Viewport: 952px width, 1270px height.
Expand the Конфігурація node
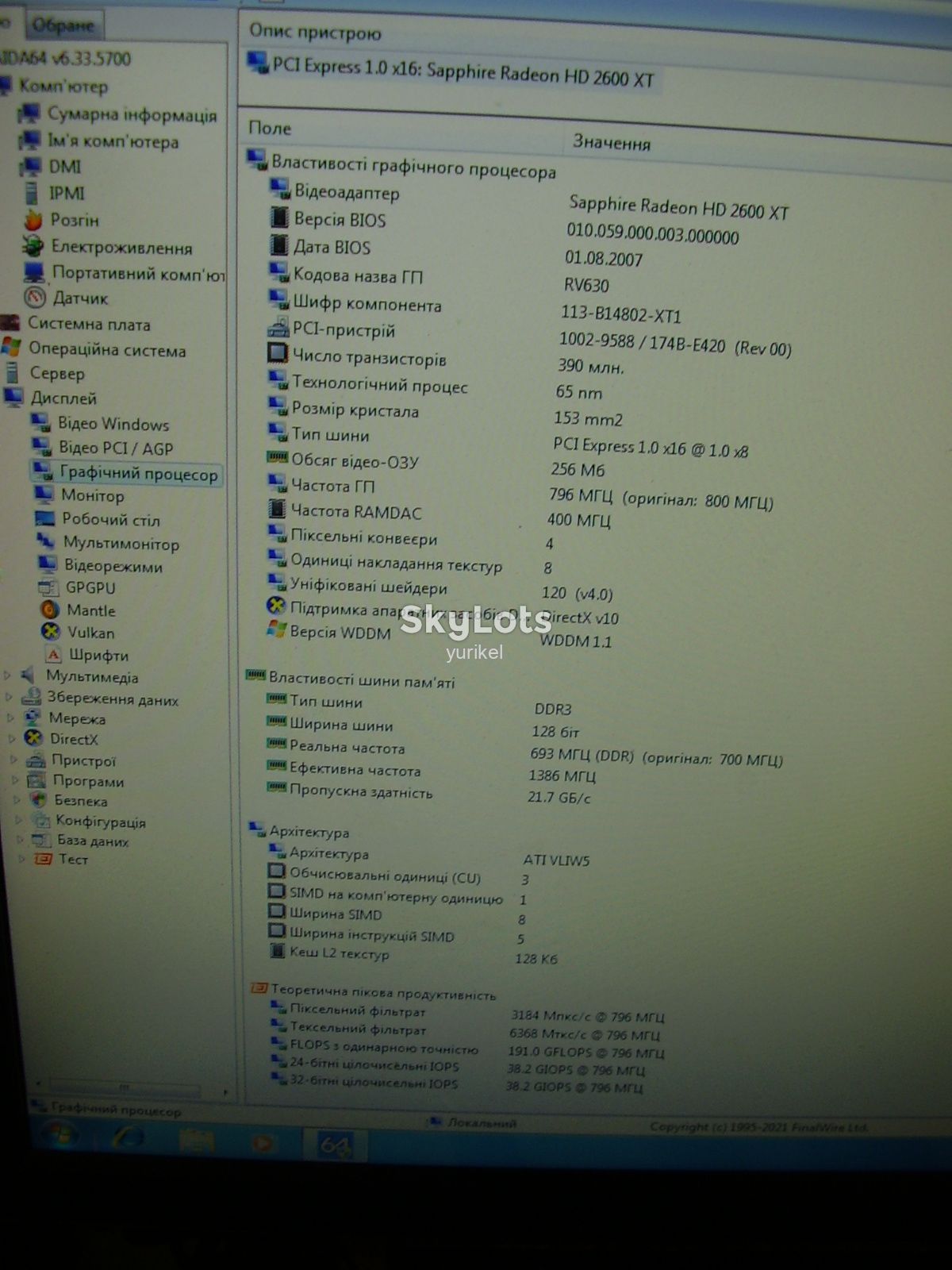pos(19,820)
